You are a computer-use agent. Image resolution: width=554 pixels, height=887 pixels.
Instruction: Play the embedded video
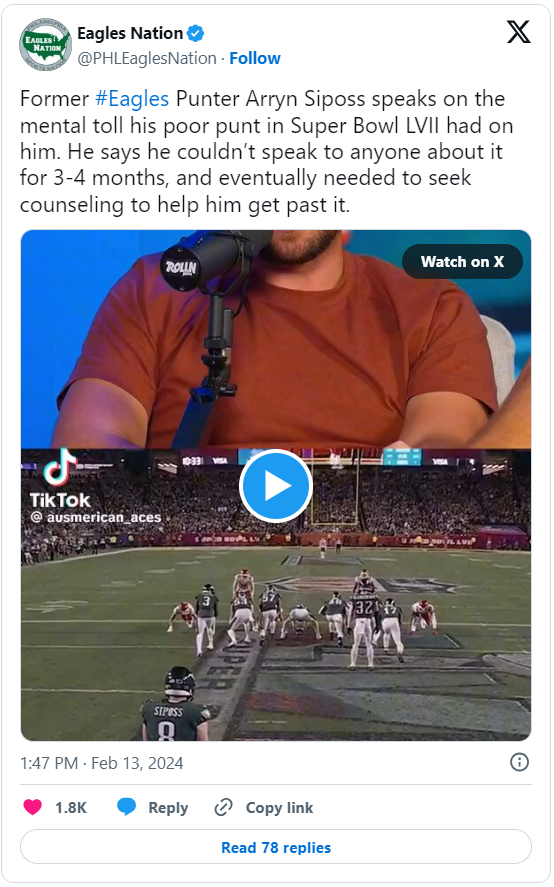coord(276,485)
